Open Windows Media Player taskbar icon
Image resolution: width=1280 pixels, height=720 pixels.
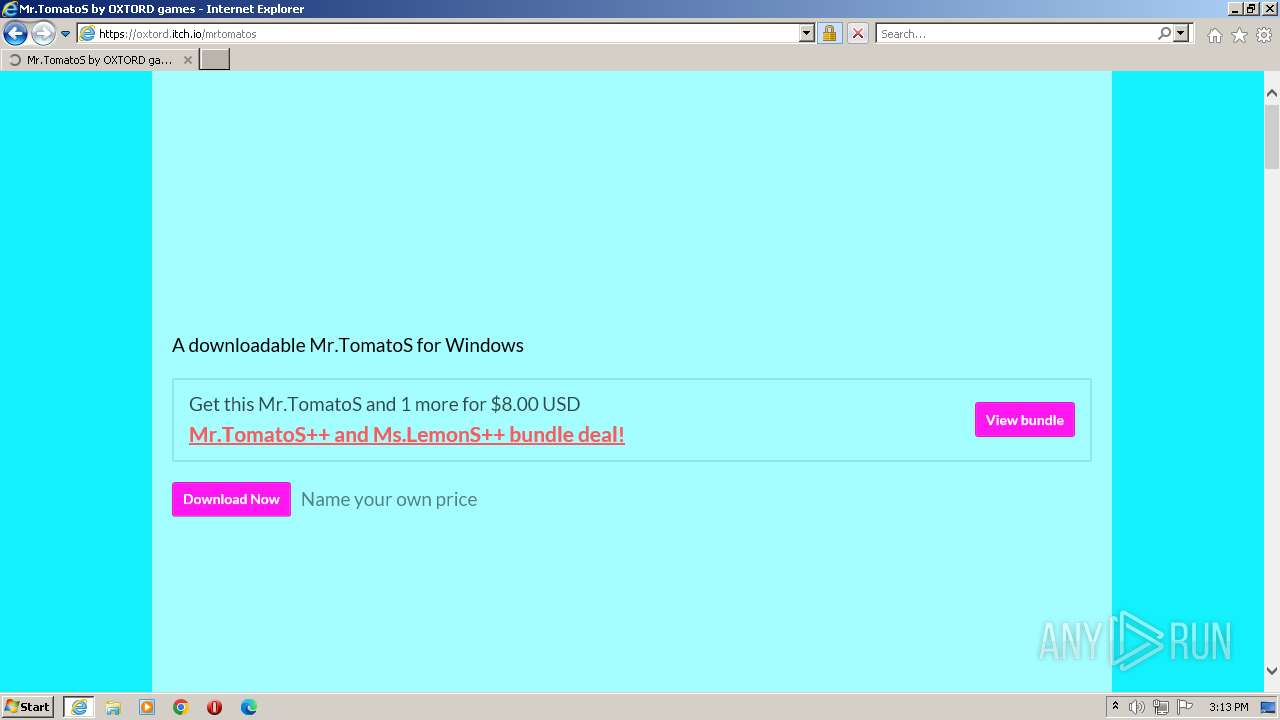click(147, 707)
